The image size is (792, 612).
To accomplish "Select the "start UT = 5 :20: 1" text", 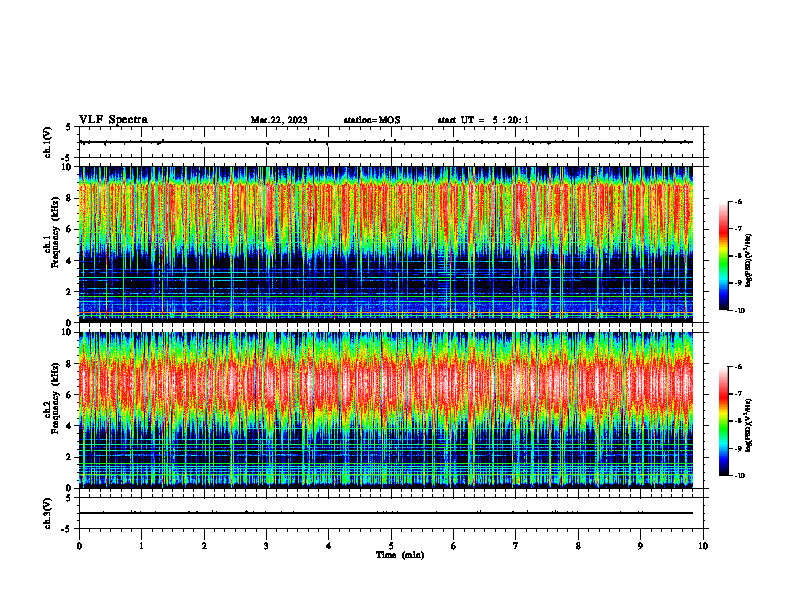I will point(483,120).
